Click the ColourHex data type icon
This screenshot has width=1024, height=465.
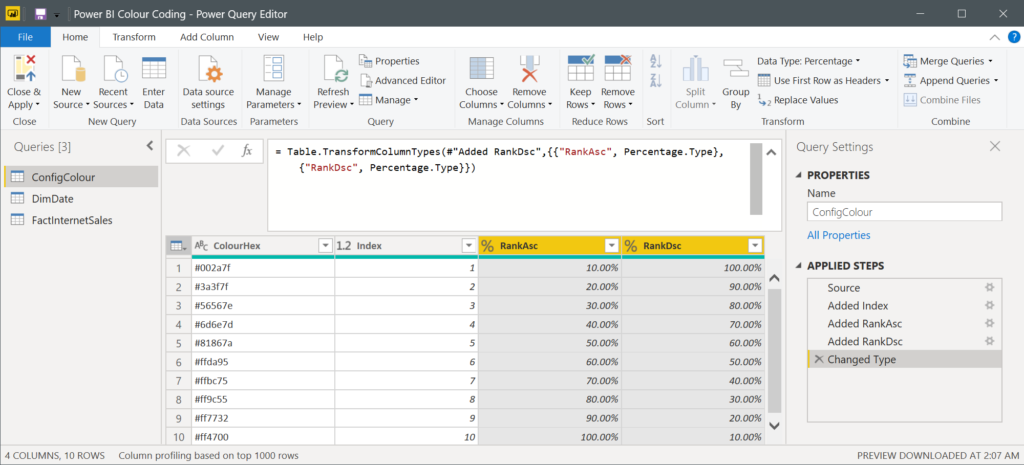[202, 246]
